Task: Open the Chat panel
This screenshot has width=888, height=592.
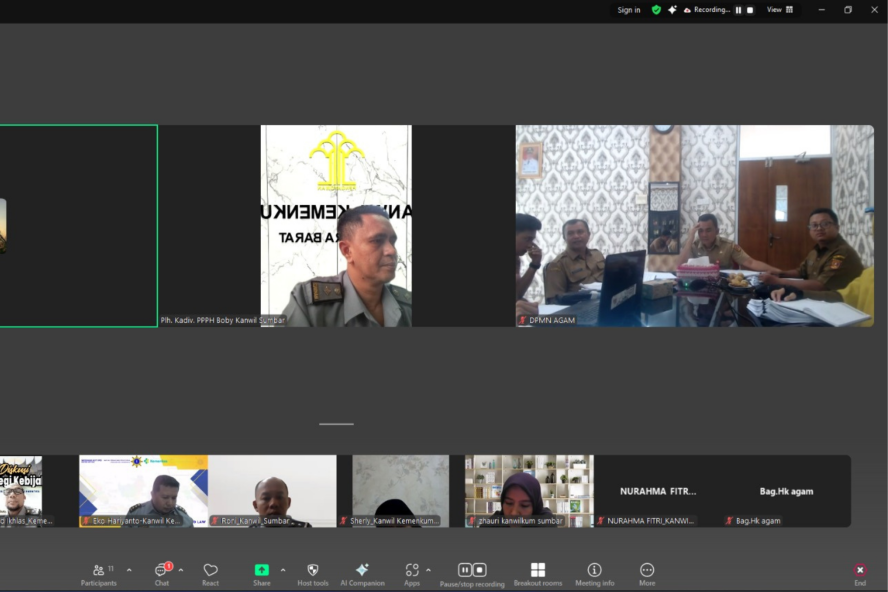Action: tap(161, 574)
